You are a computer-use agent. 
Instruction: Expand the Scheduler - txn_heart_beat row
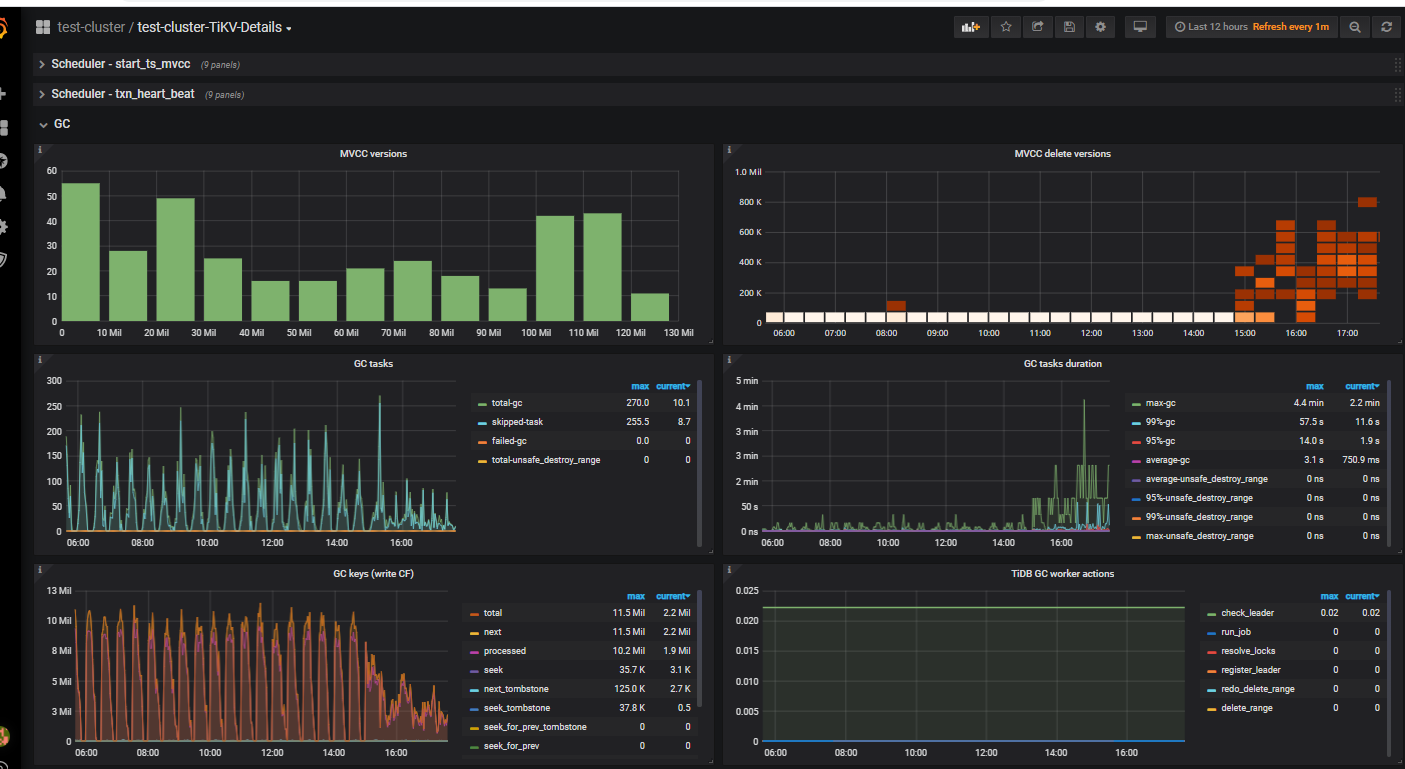pyautogui.click(x=122, y=94)
